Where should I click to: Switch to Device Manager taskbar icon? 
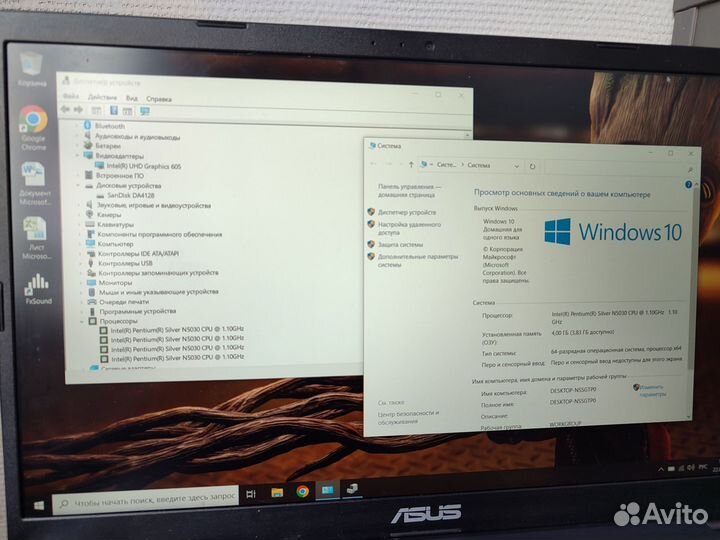pyautogui.click(x=352, y=489)
